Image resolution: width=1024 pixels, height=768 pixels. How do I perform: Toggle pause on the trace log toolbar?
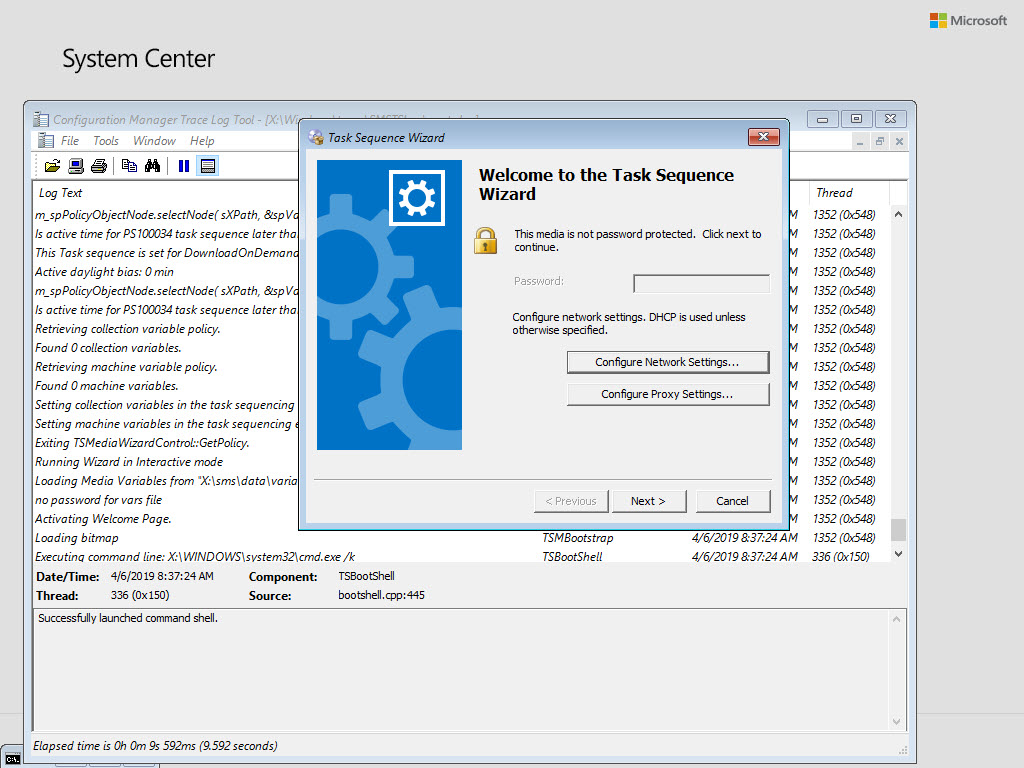(184, 166)
